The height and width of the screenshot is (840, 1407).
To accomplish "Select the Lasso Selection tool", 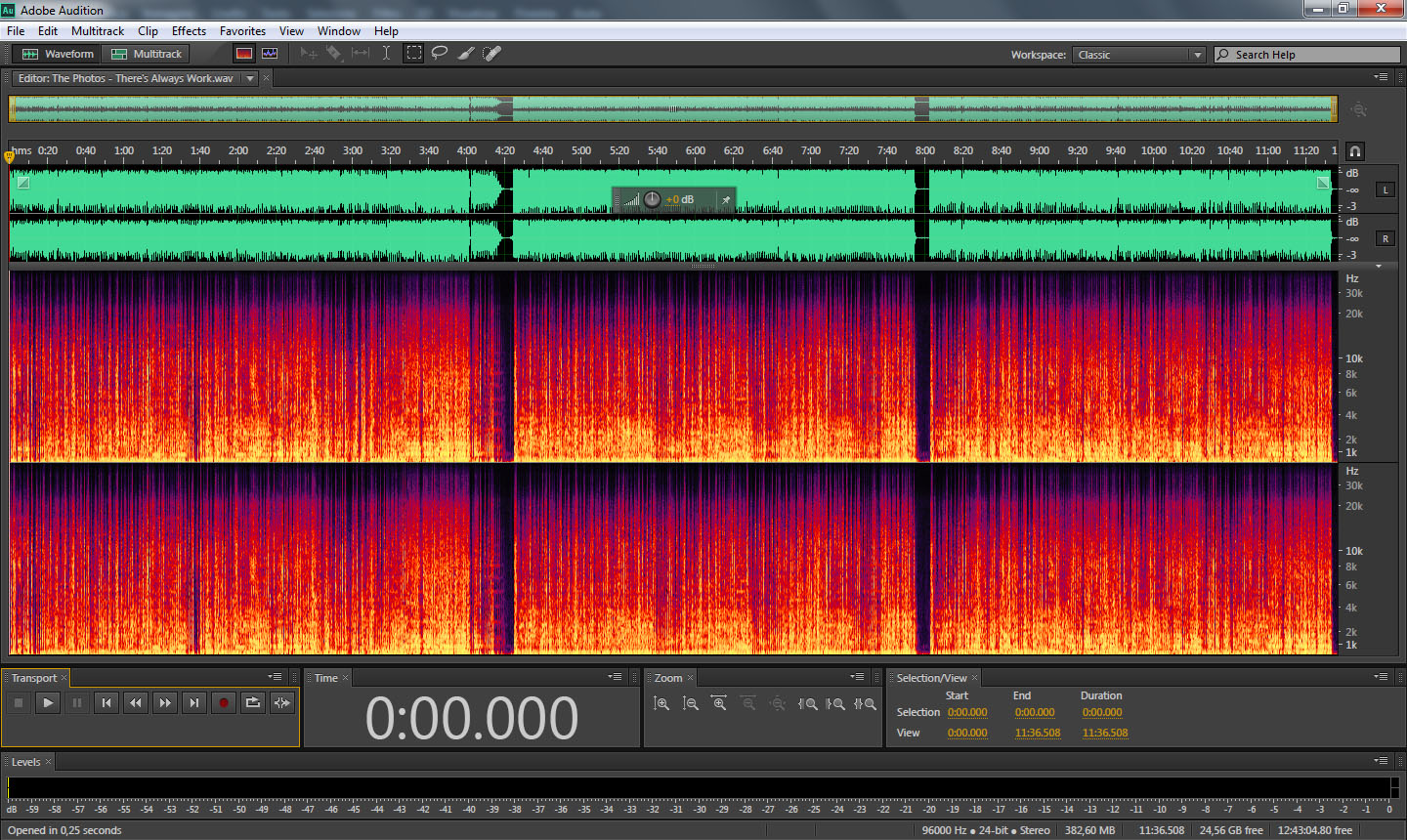I will (x=440, y=54).
